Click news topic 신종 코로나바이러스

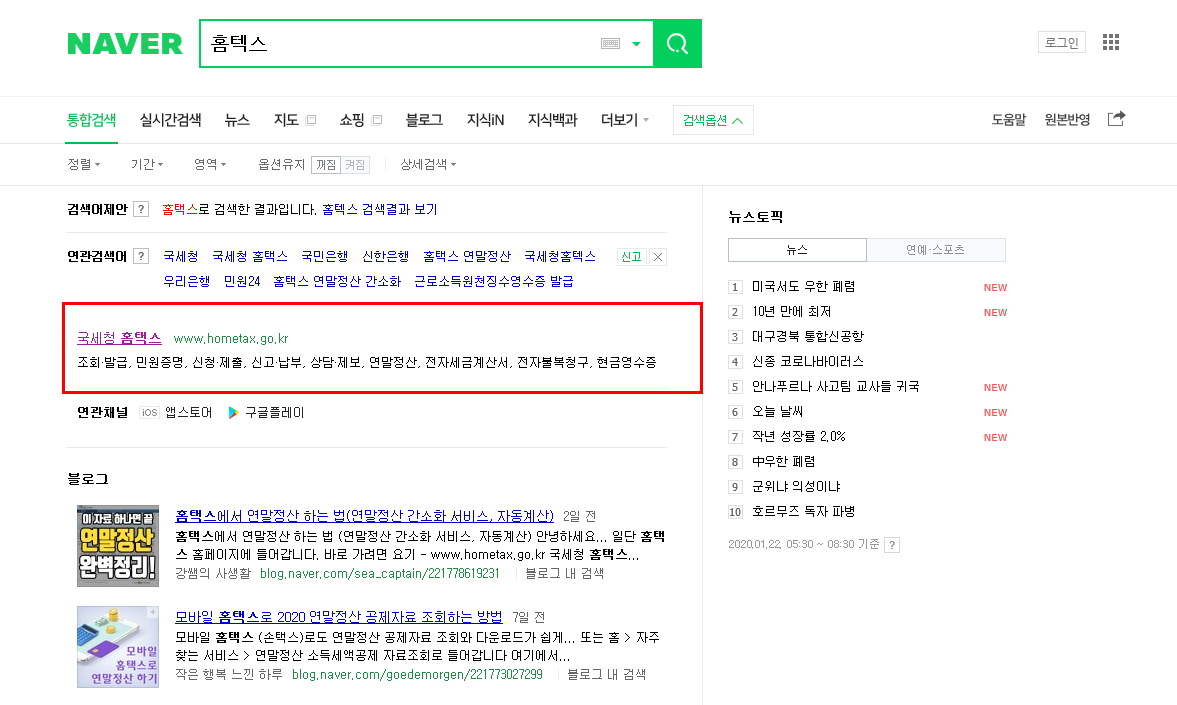(808, 361)
